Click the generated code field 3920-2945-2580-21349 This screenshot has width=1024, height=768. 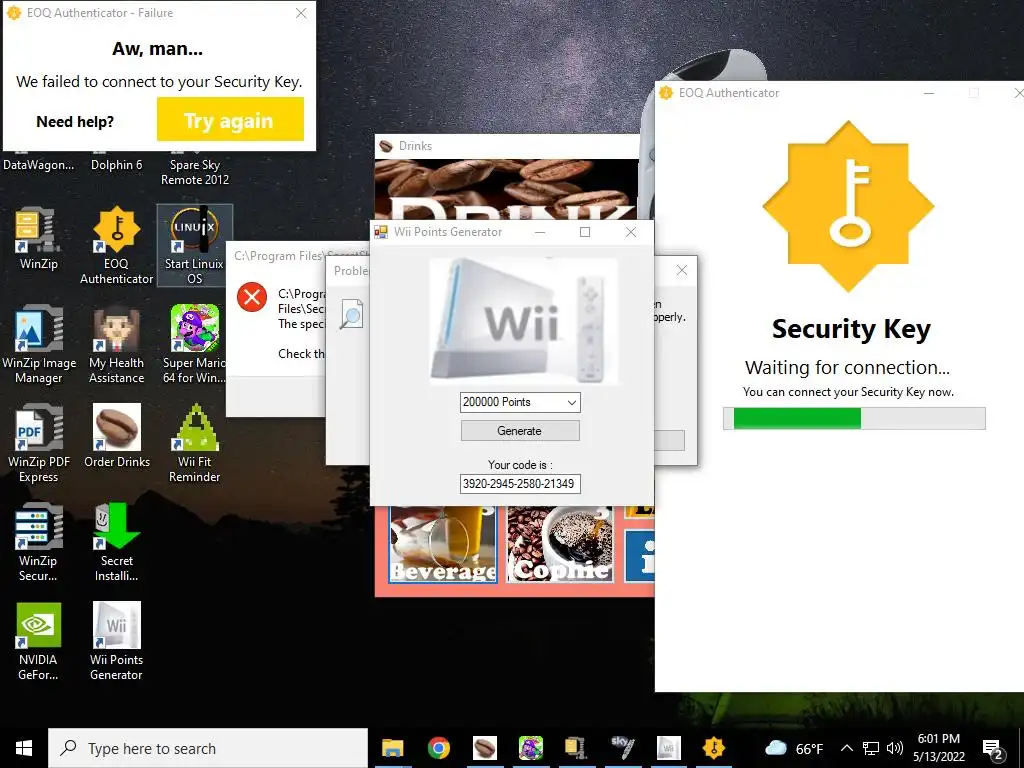[520, 484]
